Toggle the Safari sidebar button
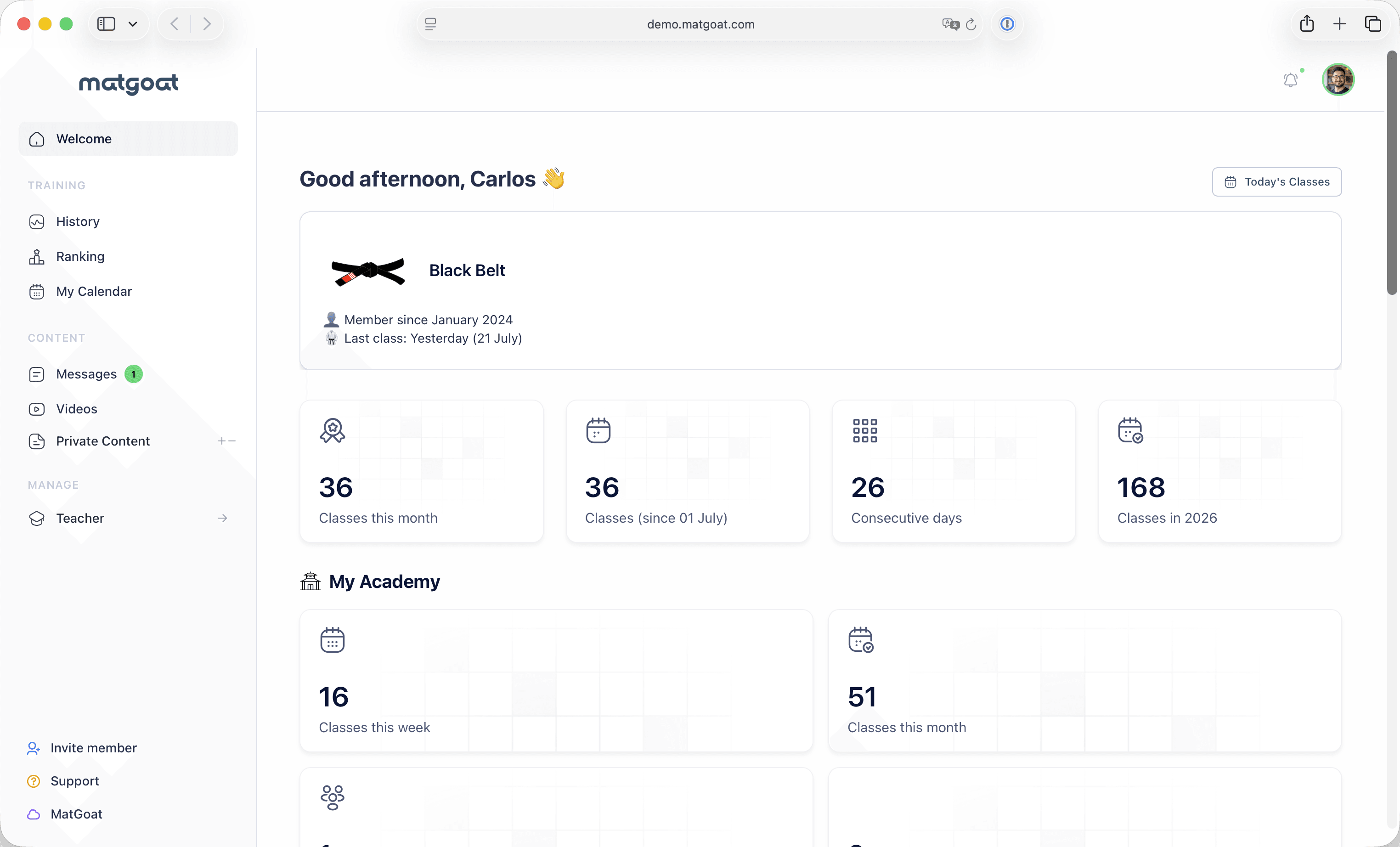Viewport: 1400px width, 847px height. (106, 24)
